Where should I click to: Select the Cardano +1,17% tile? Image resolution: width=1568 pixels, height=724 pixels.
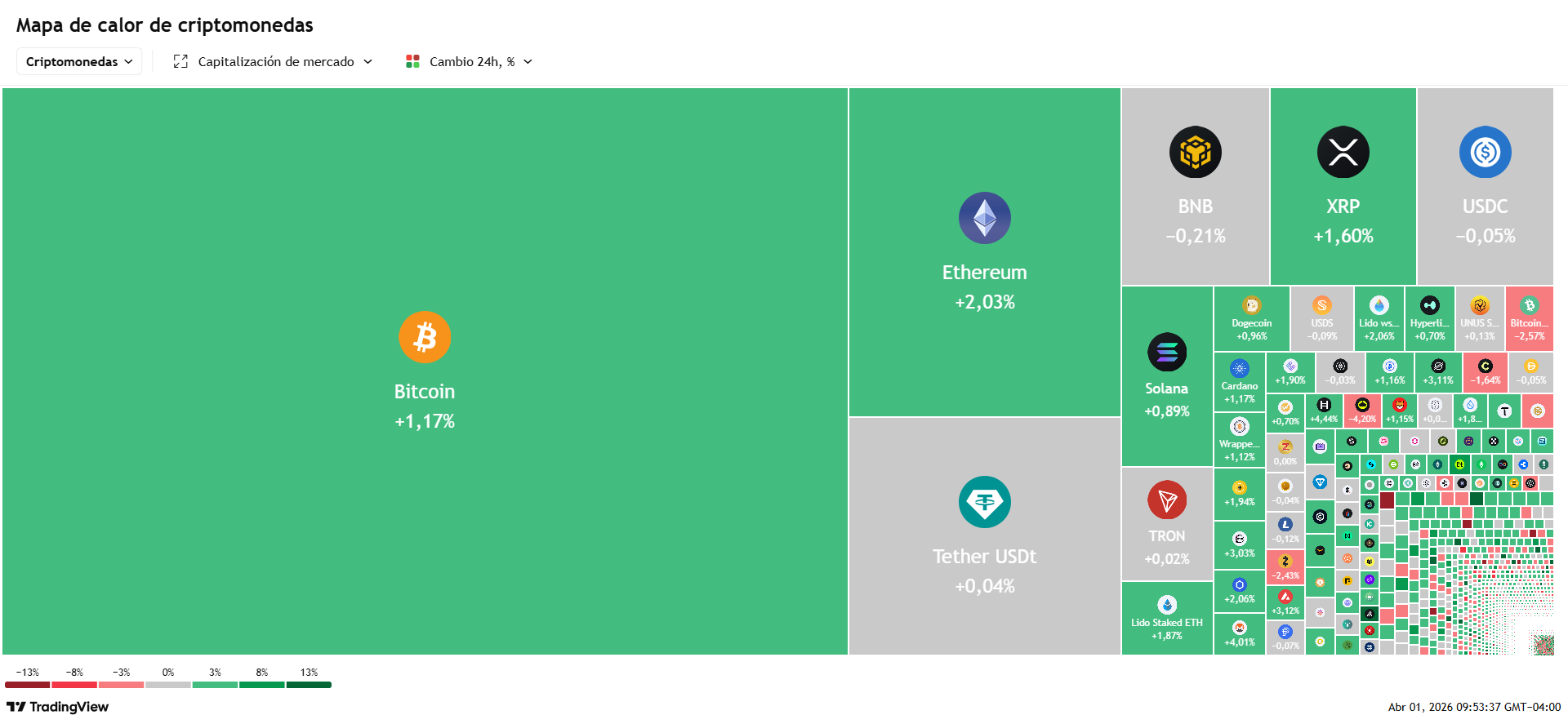pyautogui.click(x=1240, y=382)
